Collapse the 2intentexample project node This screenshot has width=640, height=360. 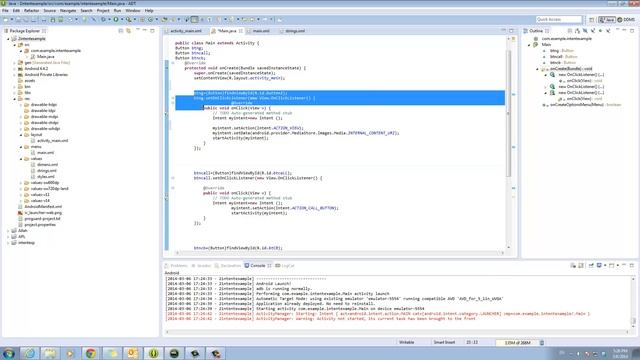(8, 39)
